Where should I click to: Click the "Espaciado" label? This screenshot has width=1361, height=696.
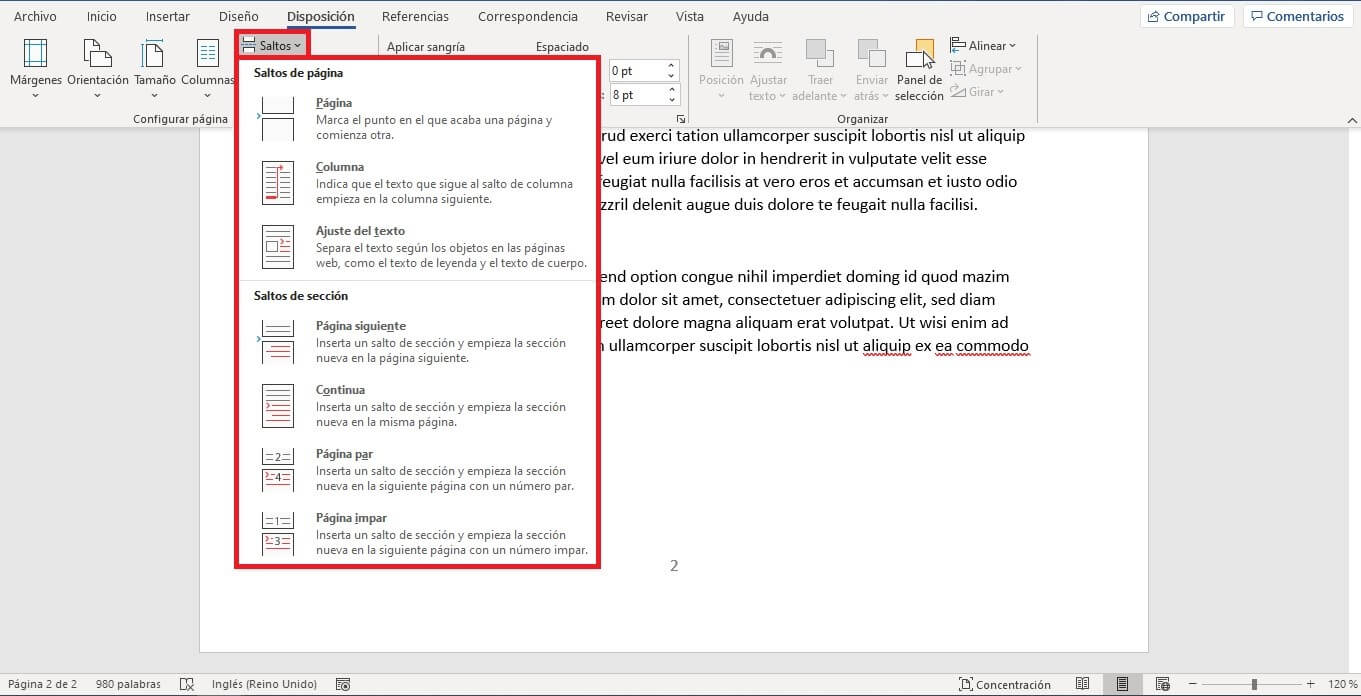(x=562, y=47)
